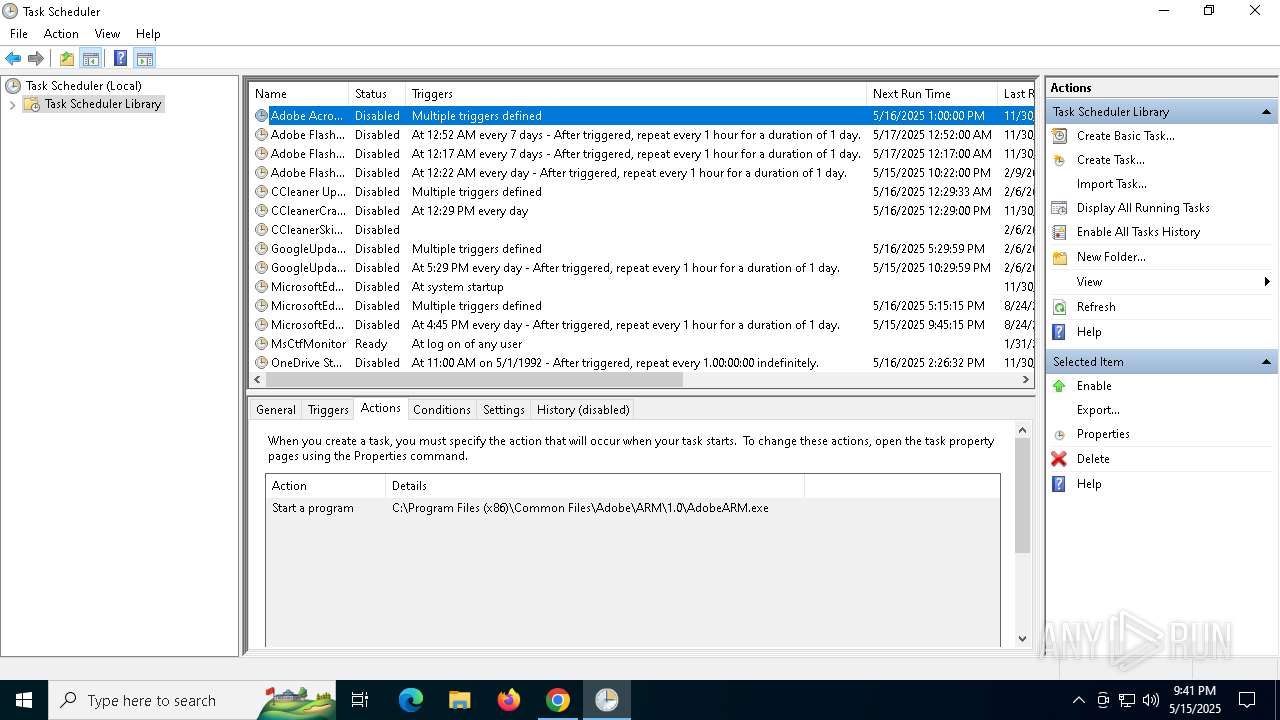Switch to the Conditions tab
Viewport: 1280px width, 720px height.
pos(442,410)
